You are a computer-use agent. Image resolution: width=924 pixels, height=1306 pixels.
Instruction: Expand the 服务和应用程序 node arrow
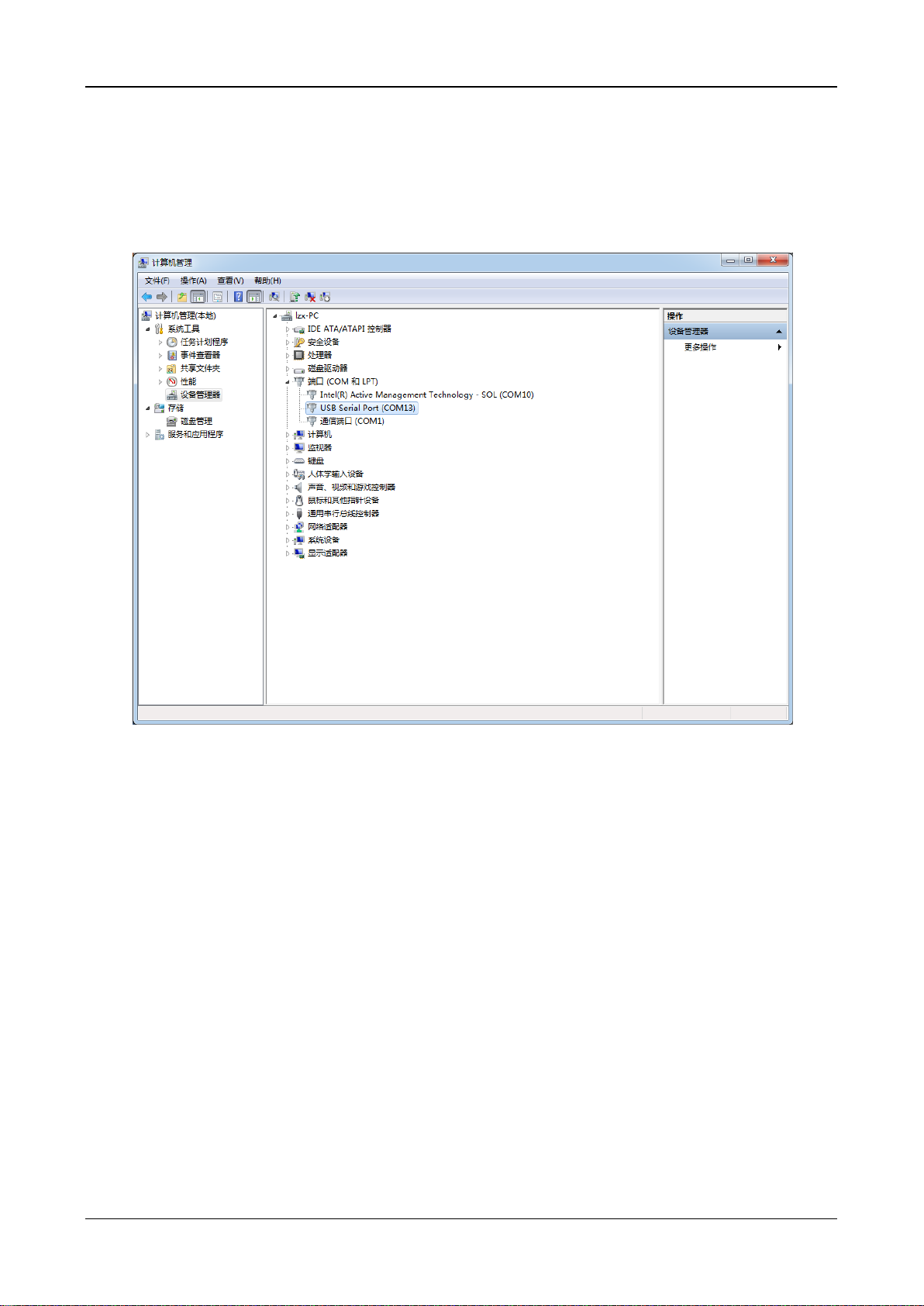pyautogui.click(x=148, y=434)
